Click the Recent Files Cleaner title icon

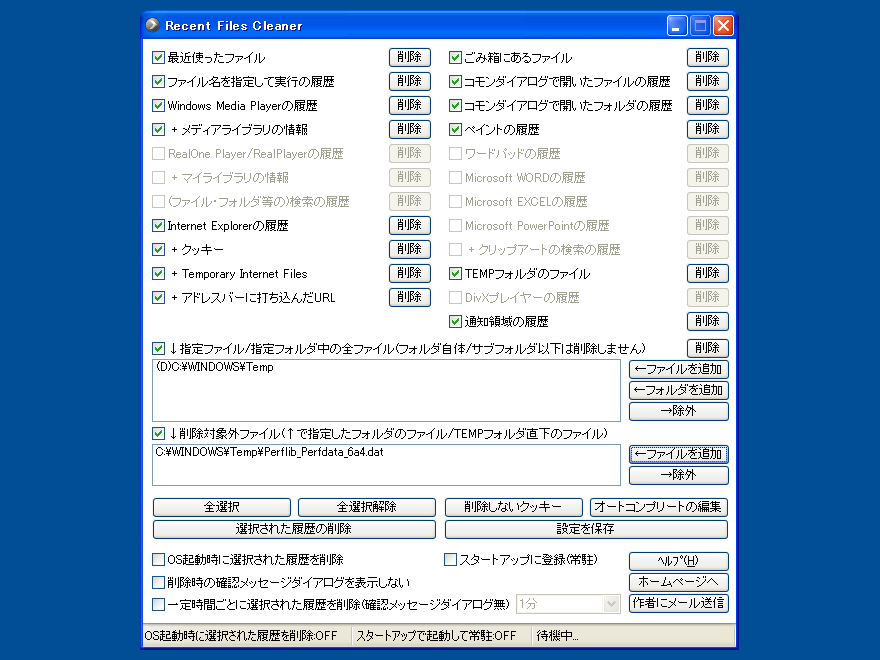point(153,25)
